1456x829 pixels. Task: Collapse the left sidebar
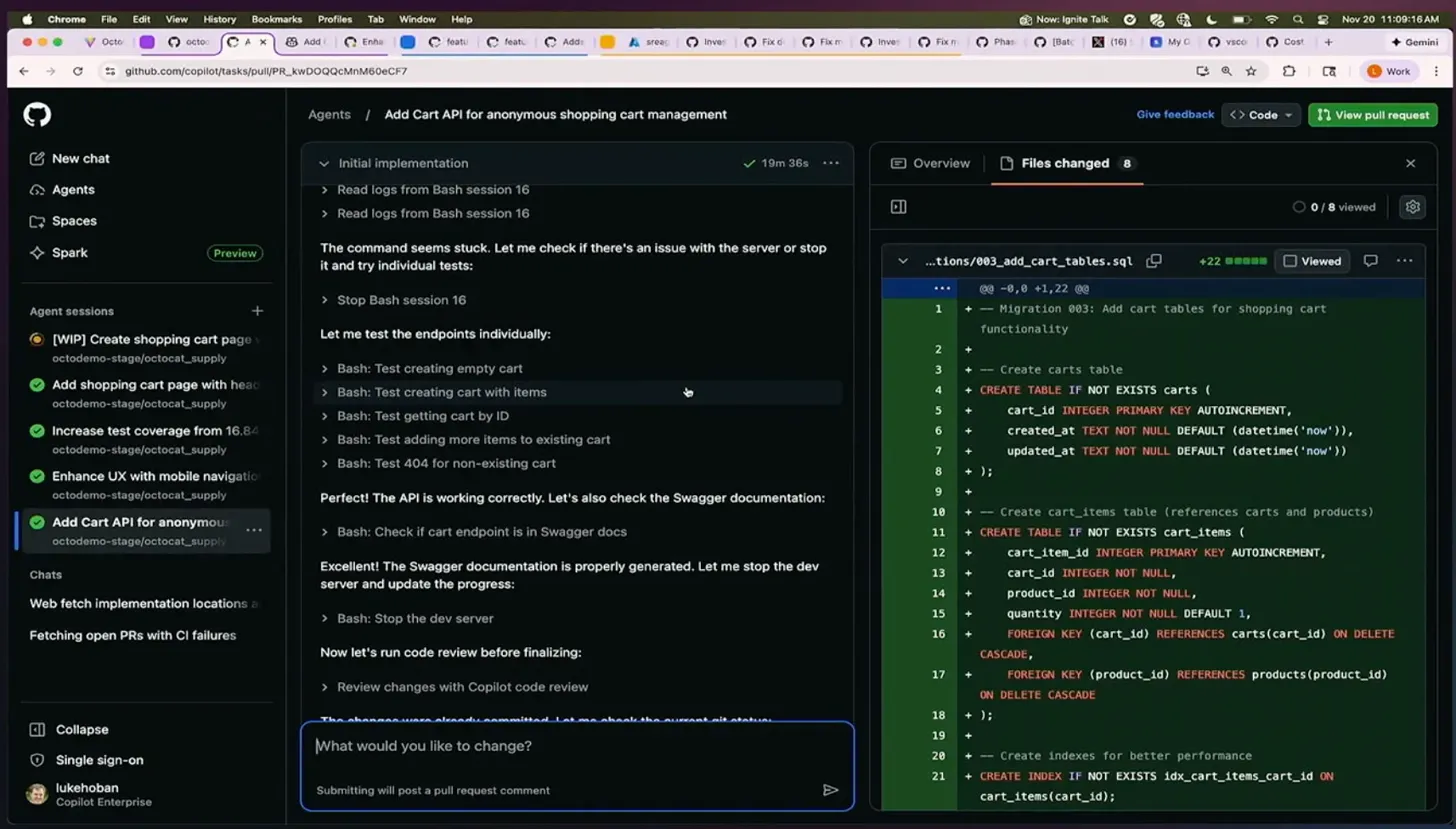coord(81,729)
